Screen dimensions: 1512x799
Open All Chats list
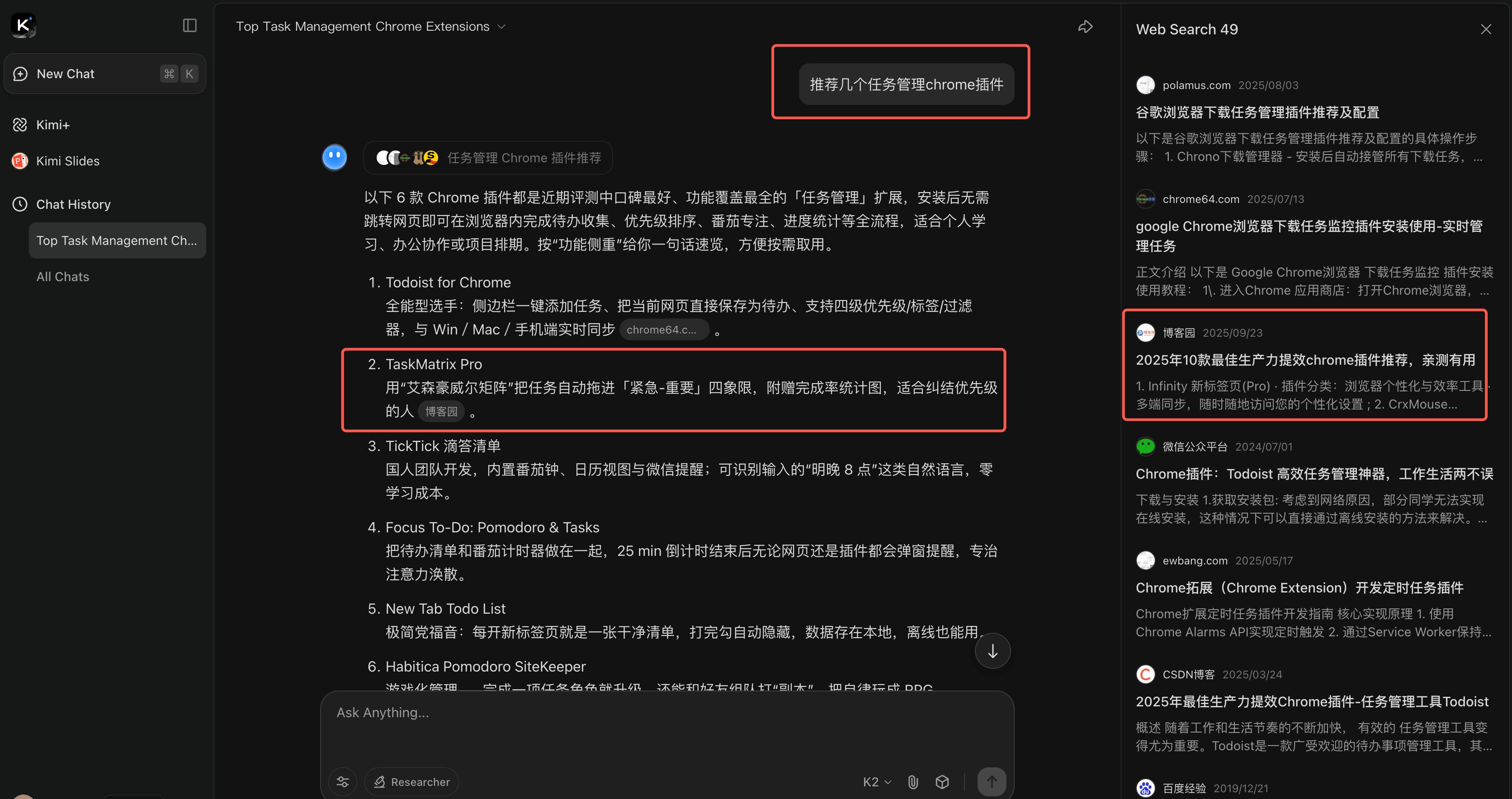pos(63,277)
